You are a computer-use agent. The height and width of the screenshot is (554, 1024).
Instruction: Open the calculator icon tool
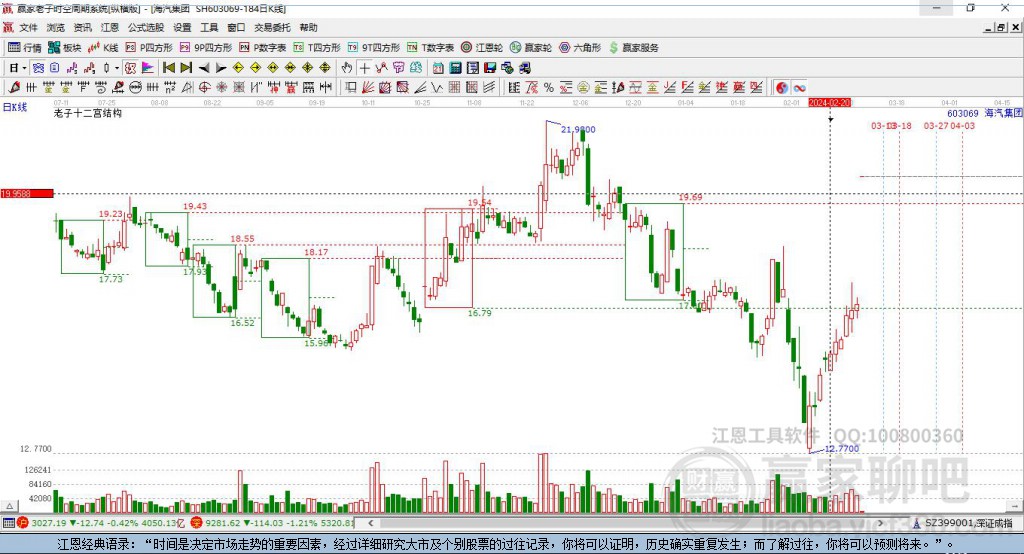(x=455, y=68)
